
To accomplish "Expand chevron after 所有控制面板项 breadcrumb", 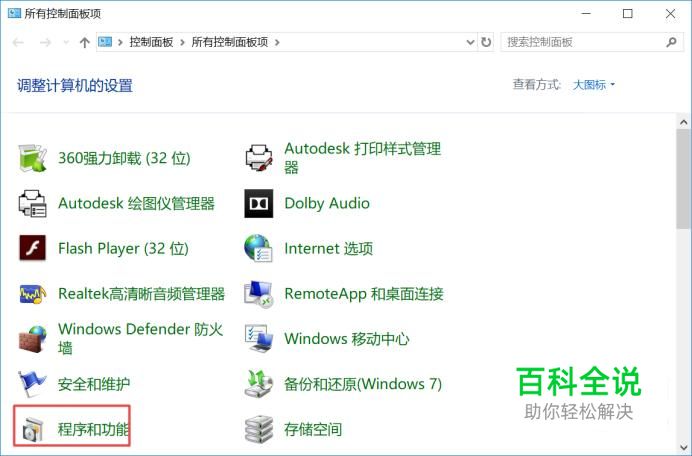I will tap(277, 42).
